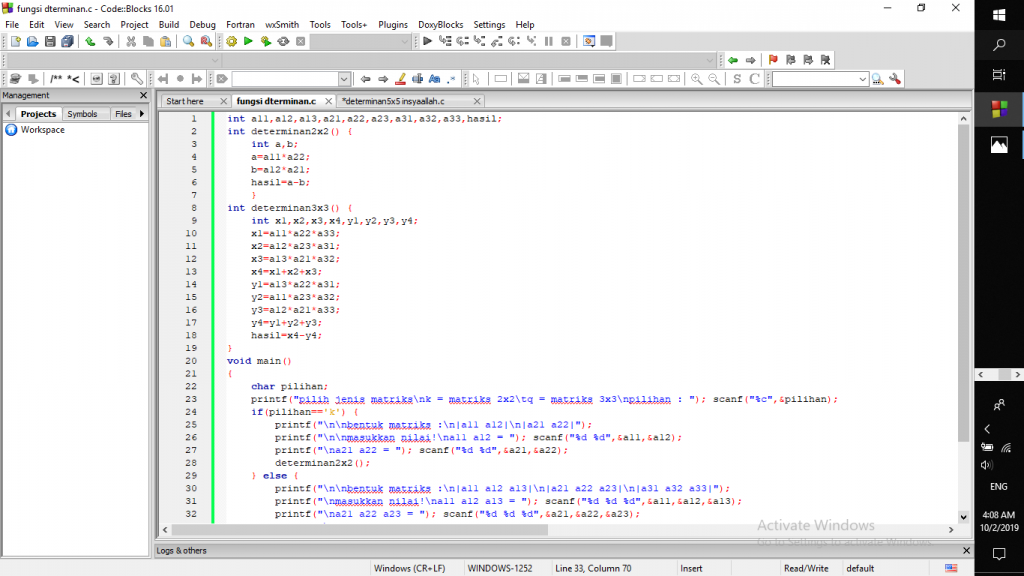Click the Open file folder icon
Viewport: 1024px width, 576px height.
coord(33,42)
